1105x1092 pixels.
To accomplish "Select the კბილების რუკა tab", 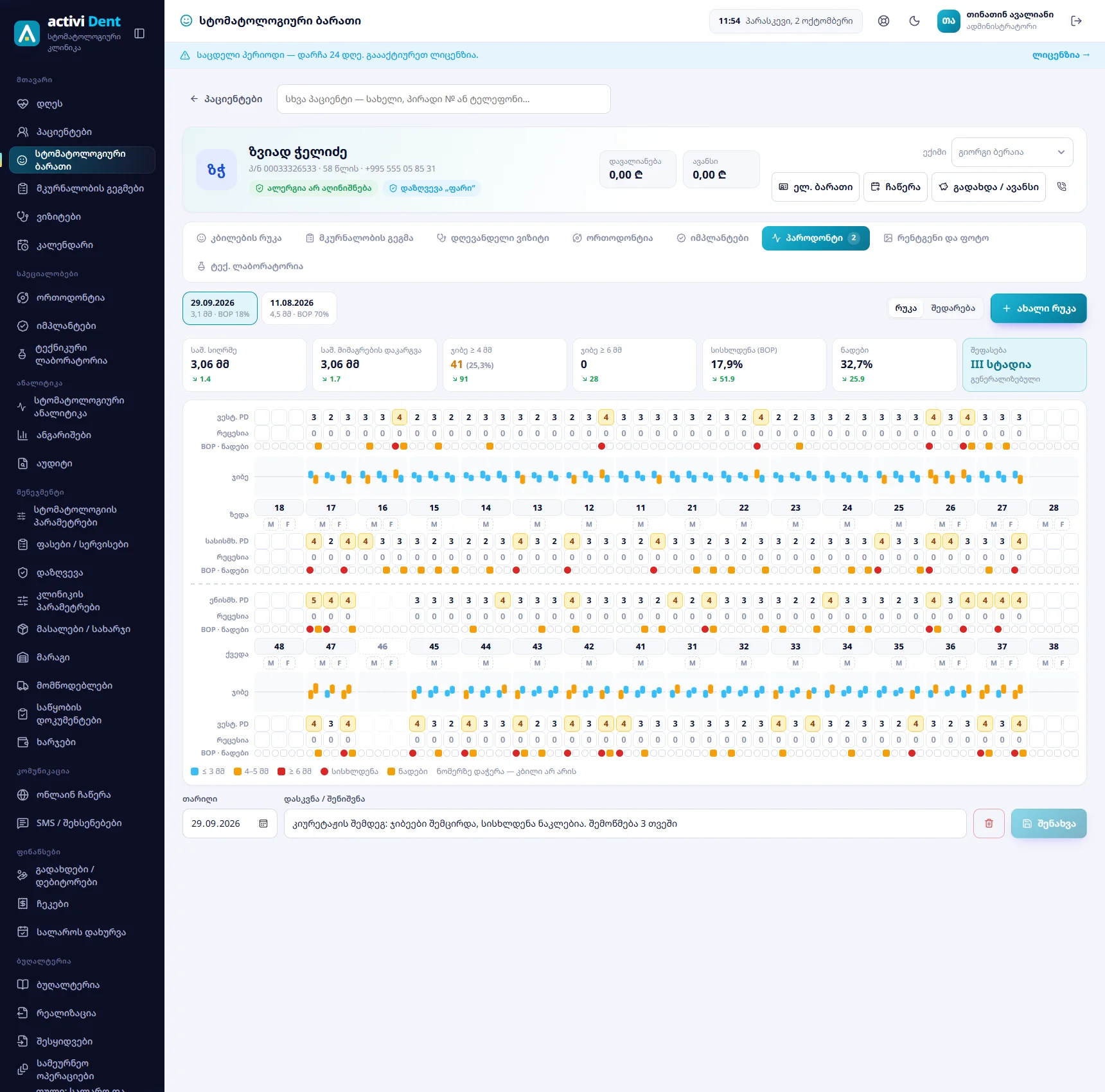I will pyautogui.click(x=239, y=238).
